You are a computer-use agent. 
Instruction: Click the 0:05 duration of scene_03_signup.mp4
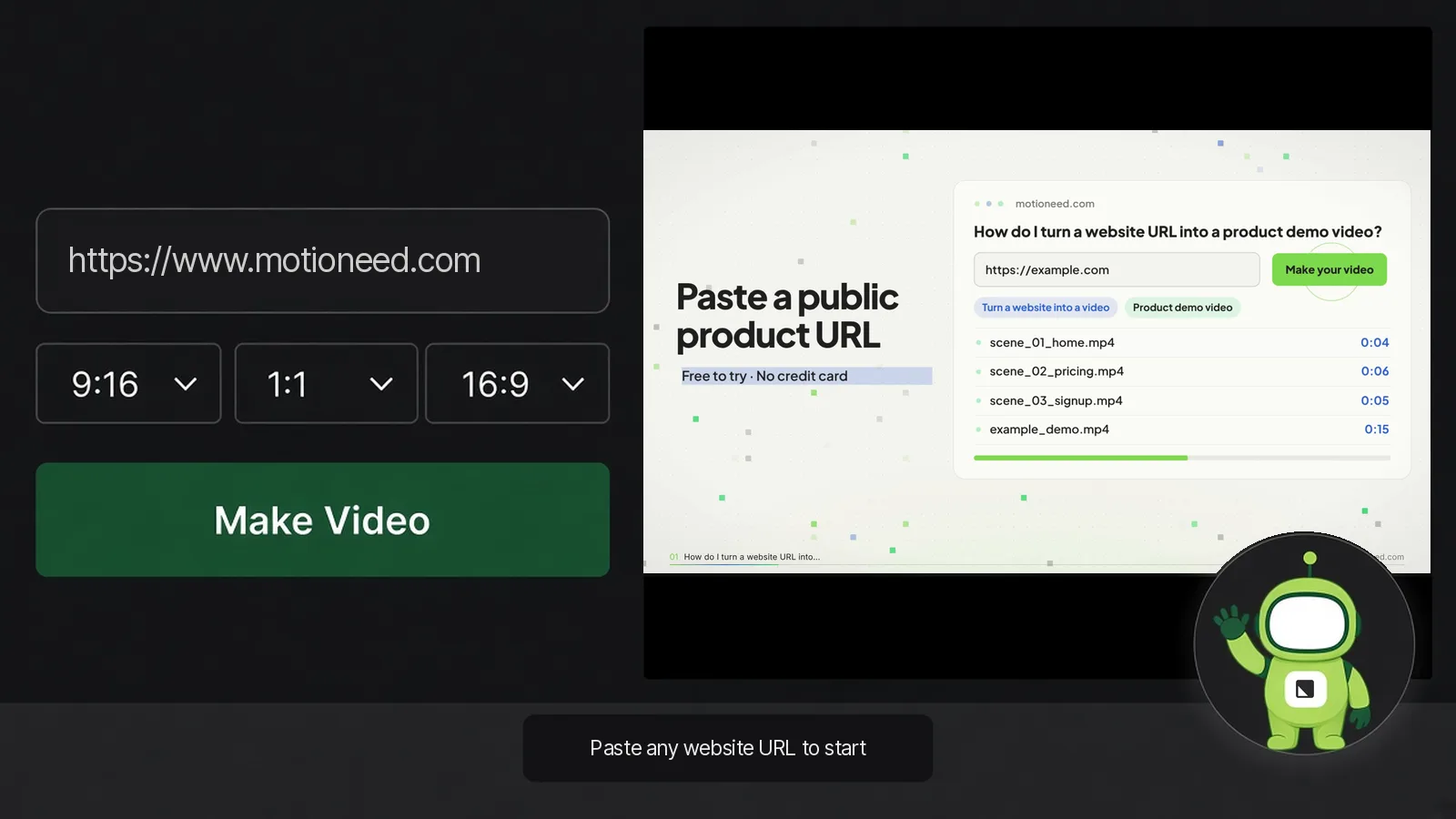coord(1375,400)
